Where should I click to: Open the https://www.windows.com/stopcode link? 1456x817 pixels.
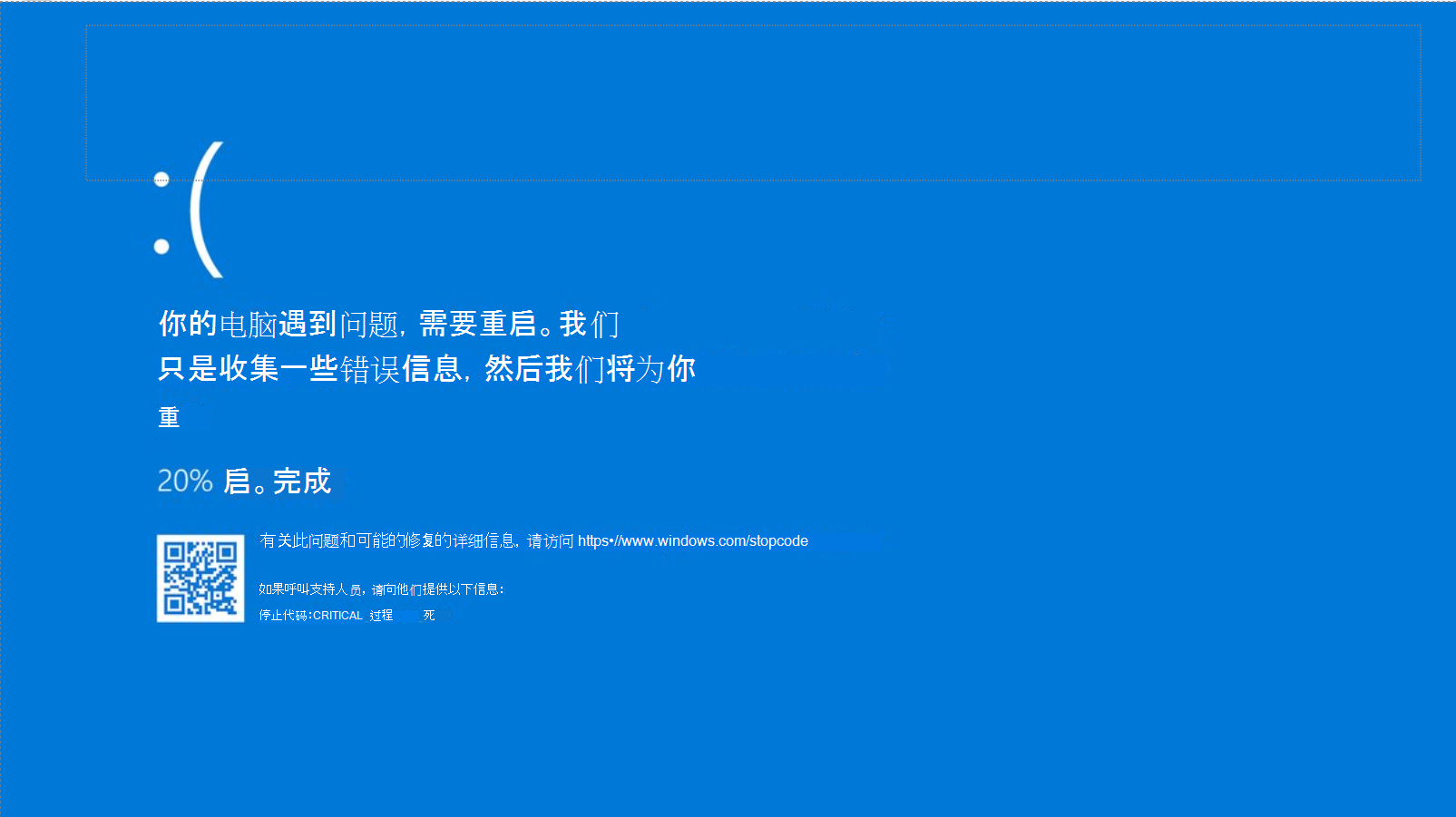tap(693, 541)
